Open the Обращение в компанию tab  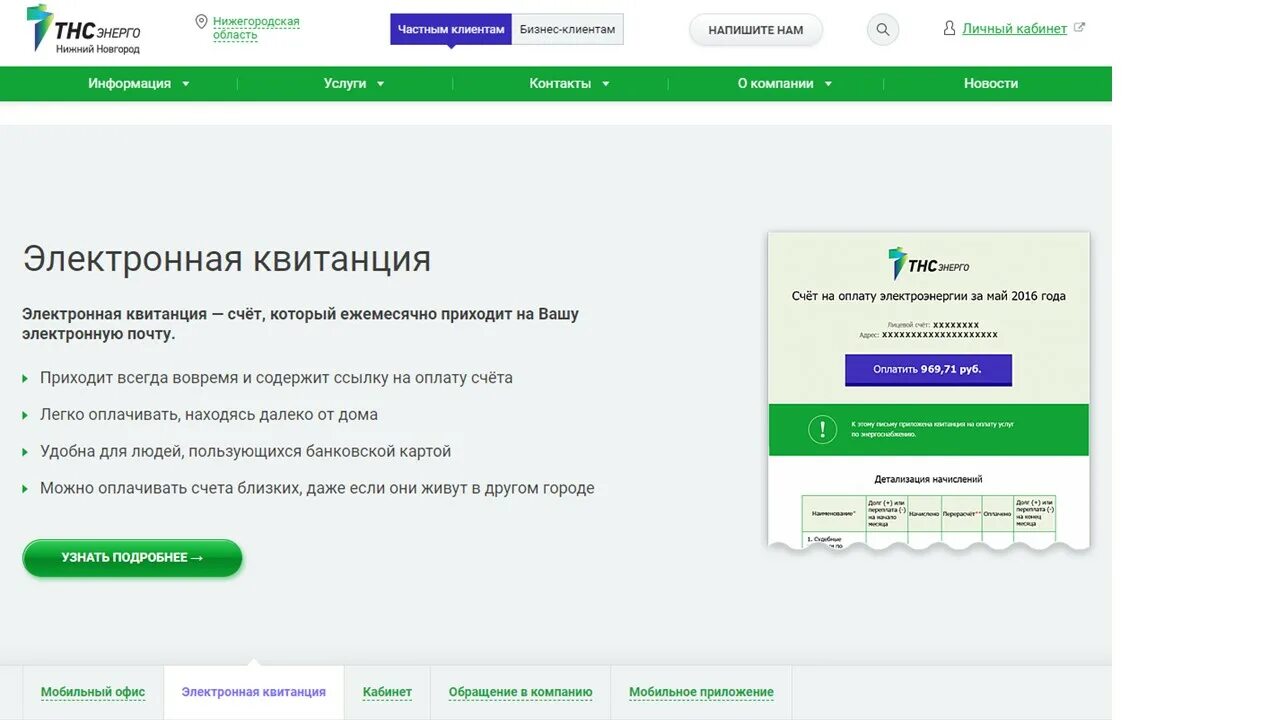pyautogui.click(x=520, y=692)
